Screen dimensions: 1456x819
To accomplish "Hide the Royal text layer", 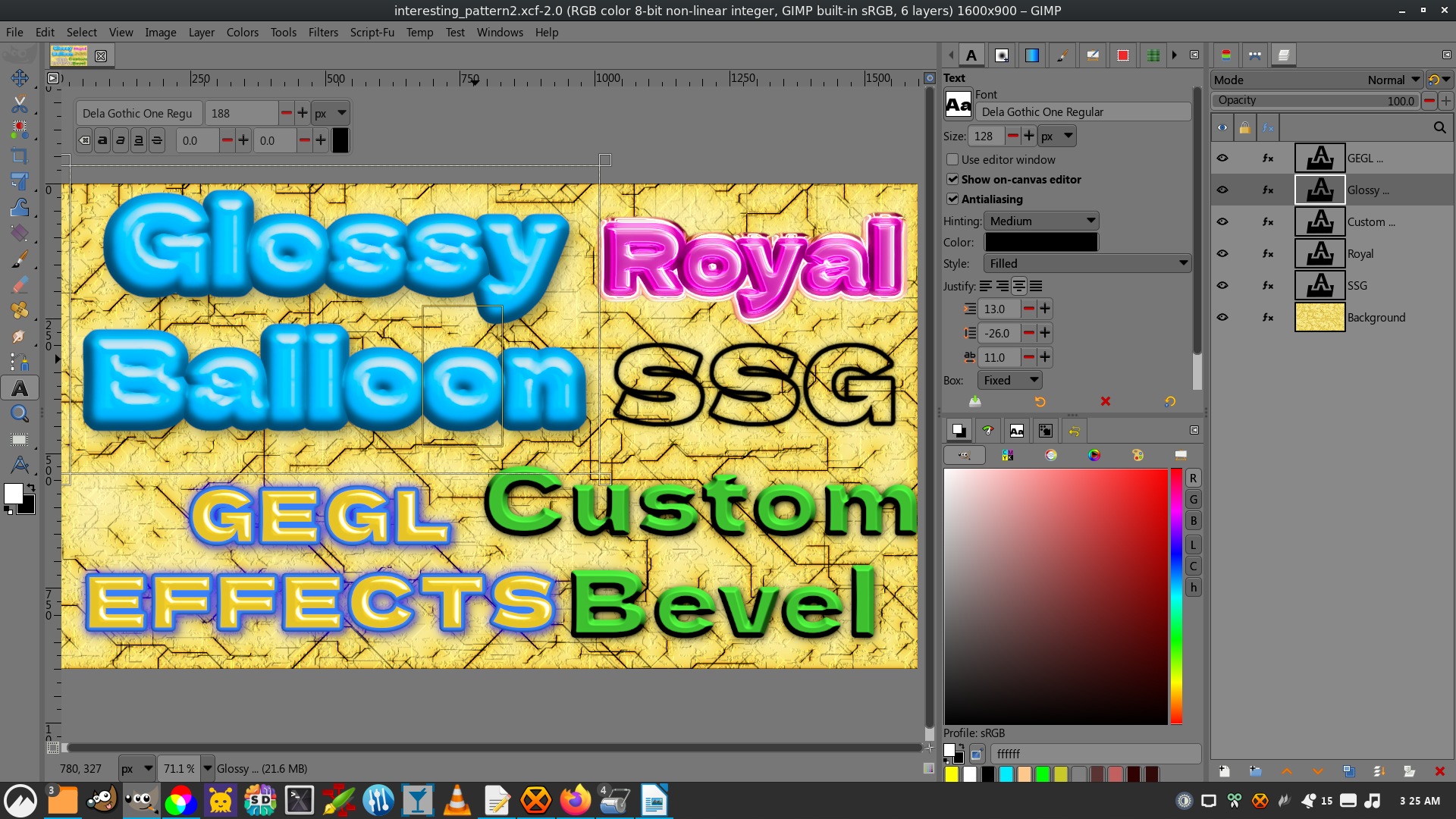I will [1222, 253].
